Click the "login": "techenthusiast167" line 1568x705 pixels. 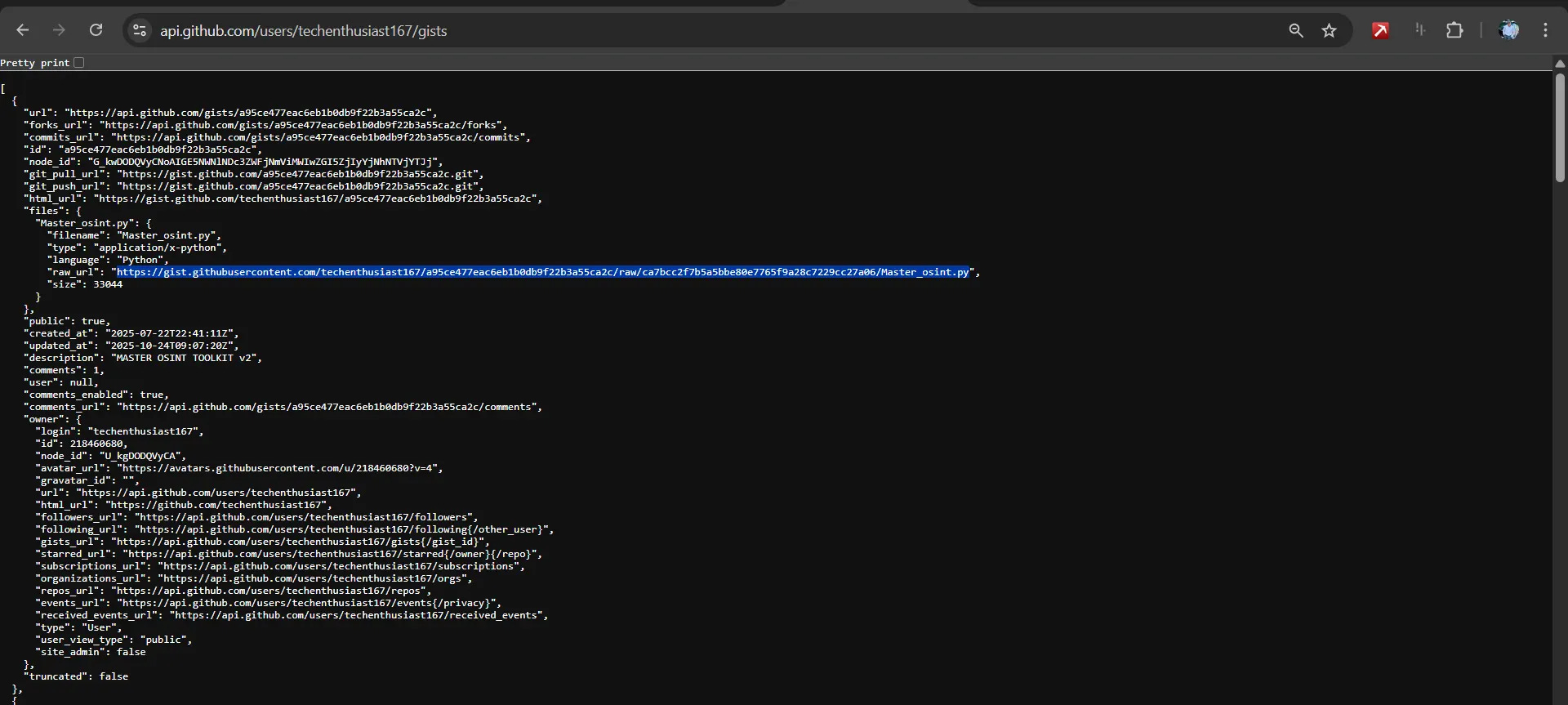click(120, 431)
